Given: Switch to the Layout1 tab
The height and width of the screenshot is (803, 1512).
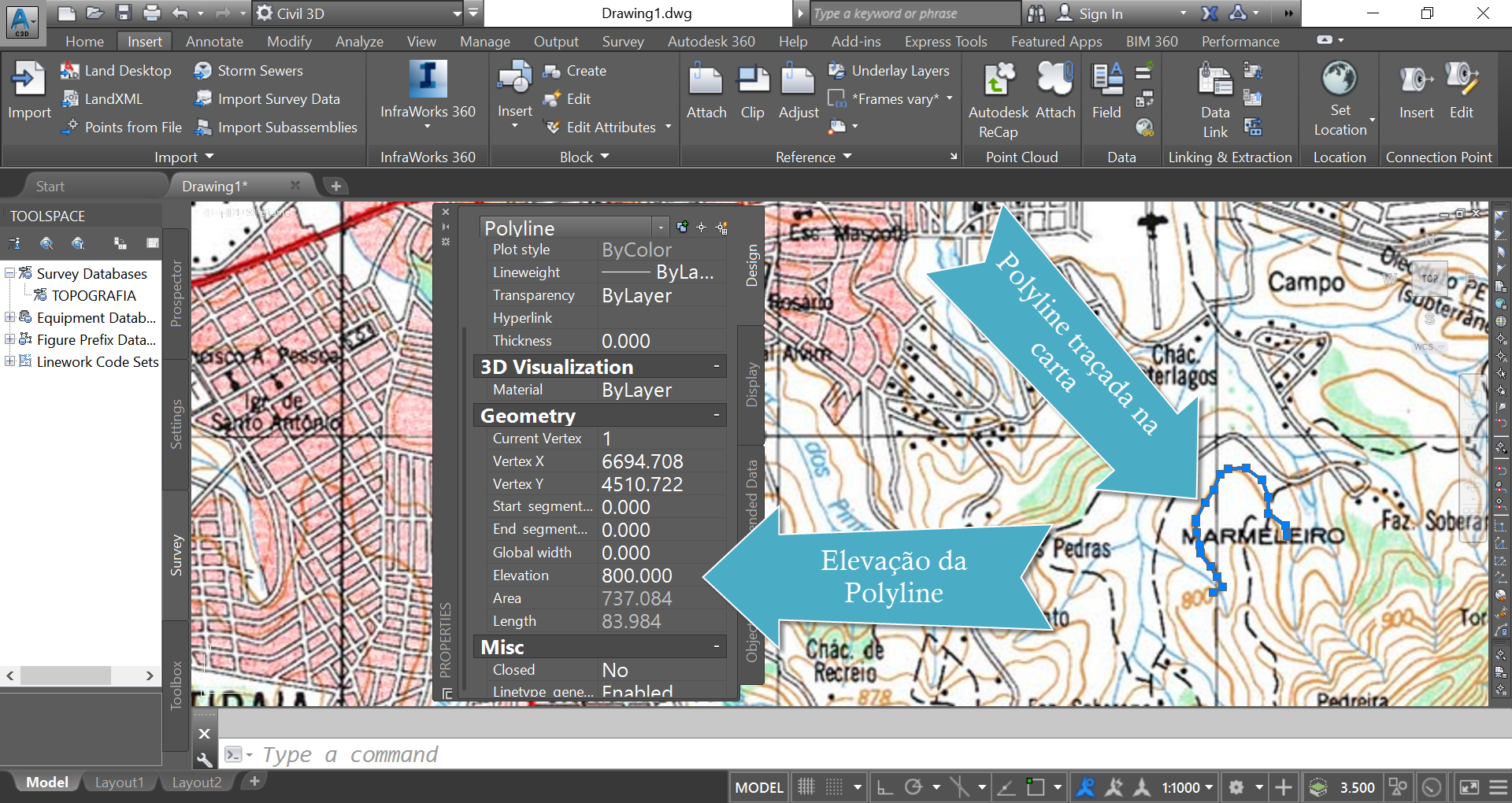Looking at the screenshot, I should 119,783.
